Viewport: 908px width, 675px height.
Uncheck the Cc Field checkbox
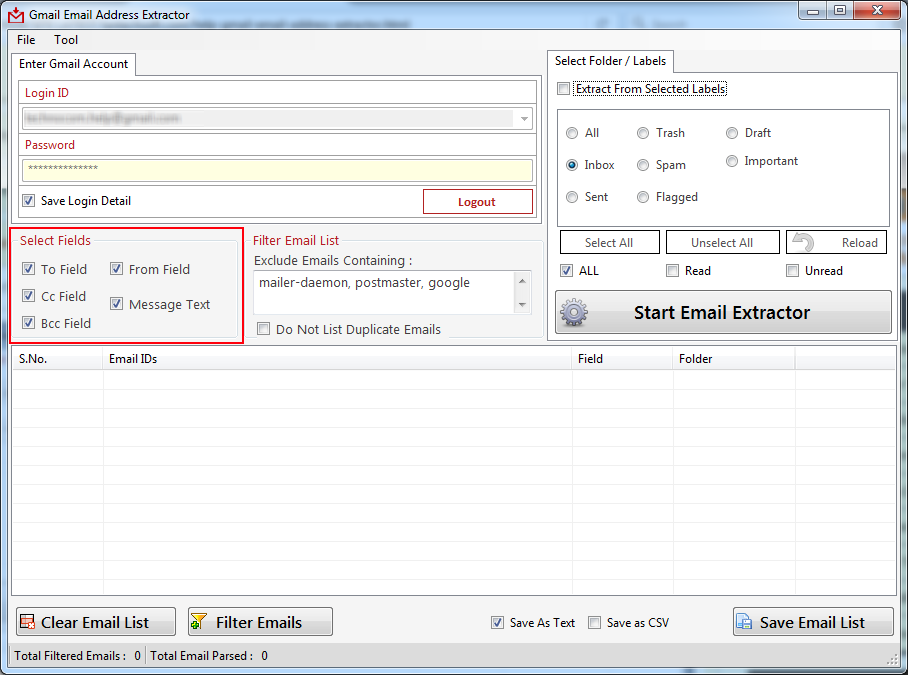click(28, 296)
